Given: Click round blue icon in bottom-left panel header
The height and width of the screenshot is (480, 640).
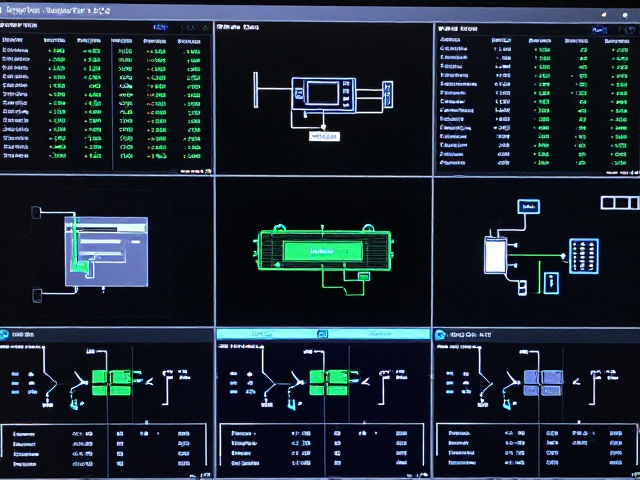Looking at the screenshot, I should click(x=4, y=335).
